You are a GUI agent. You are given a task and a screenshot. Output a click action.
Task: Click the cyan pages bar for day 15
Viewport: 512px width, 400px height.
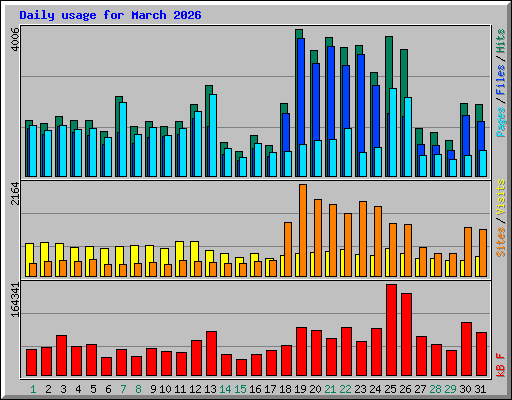(243, 167)
